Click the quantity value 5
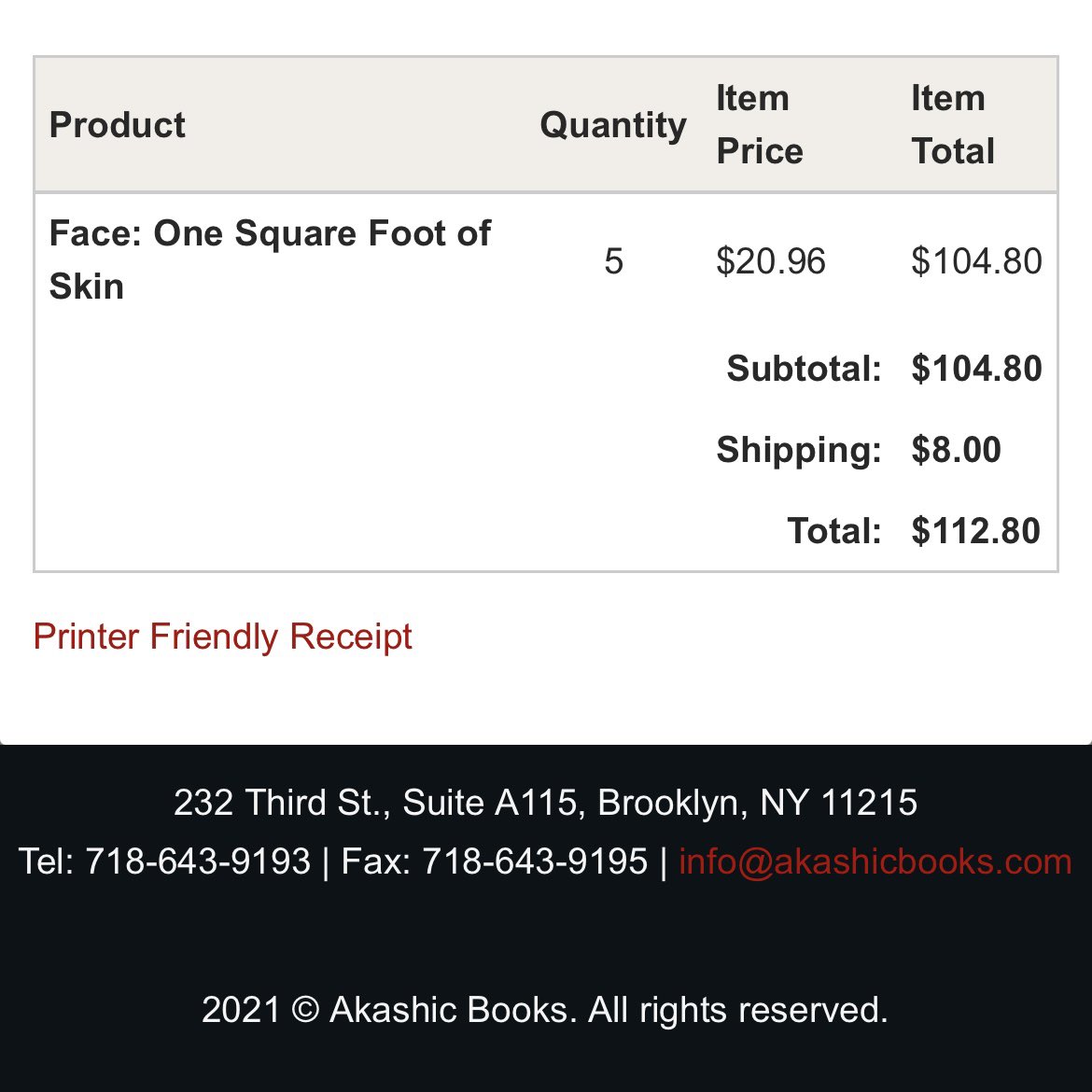The image size is (1092, 1092). 613,261
